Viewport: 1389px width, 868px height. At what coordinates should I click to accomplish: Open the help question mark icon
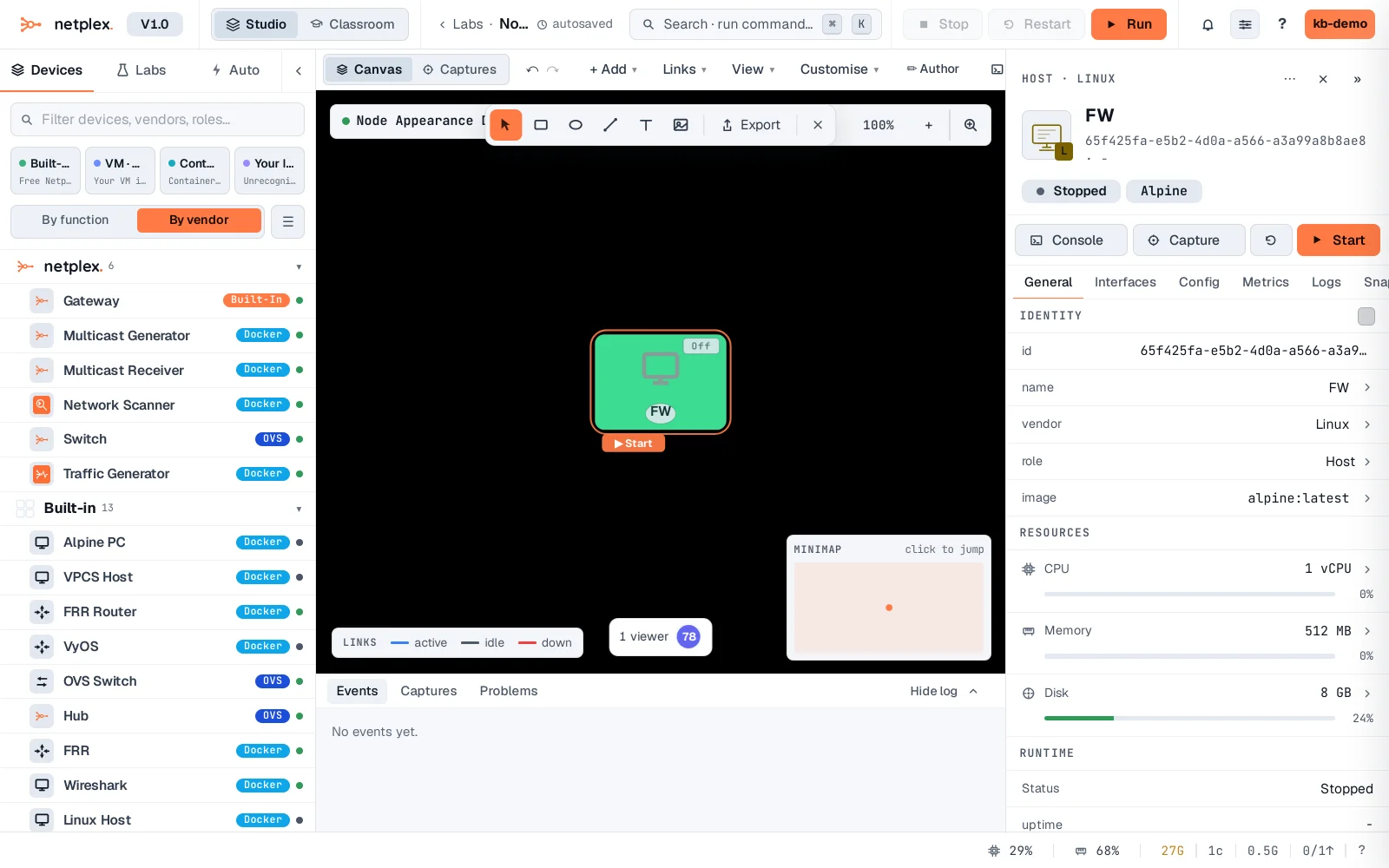(x=1282, y=24)
